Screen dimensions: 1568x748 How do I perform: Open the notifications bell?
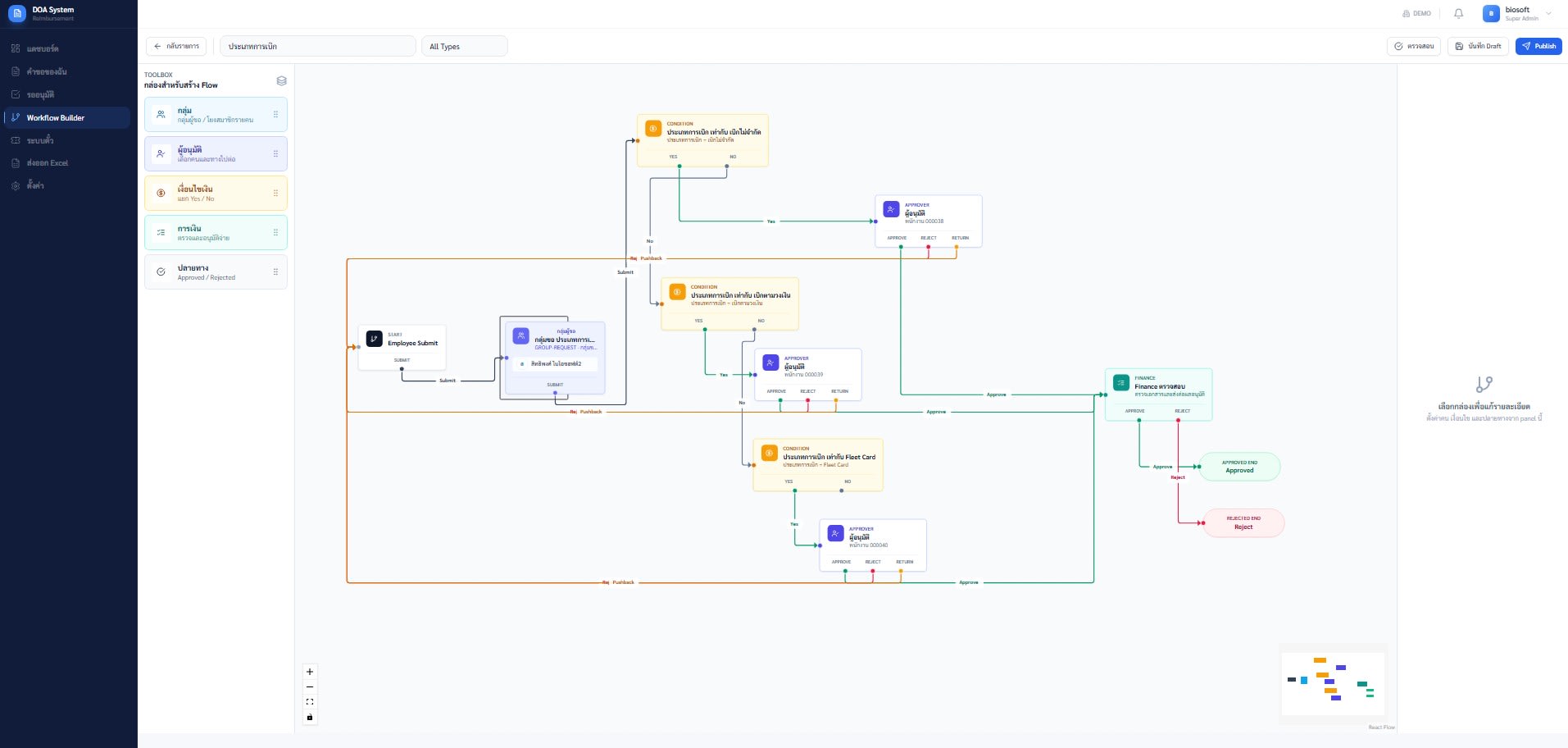[x=1458, y=13]
